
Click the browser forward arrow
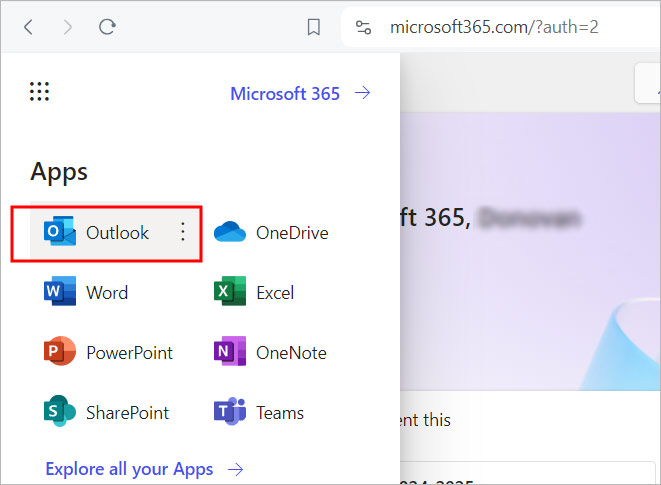[67, 27]
